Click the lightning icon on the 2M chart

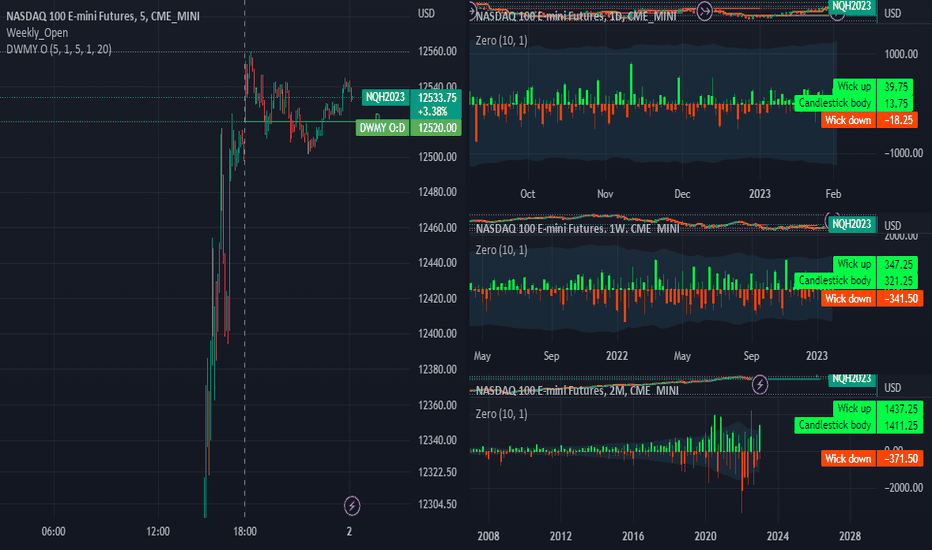tap(760, 384)
